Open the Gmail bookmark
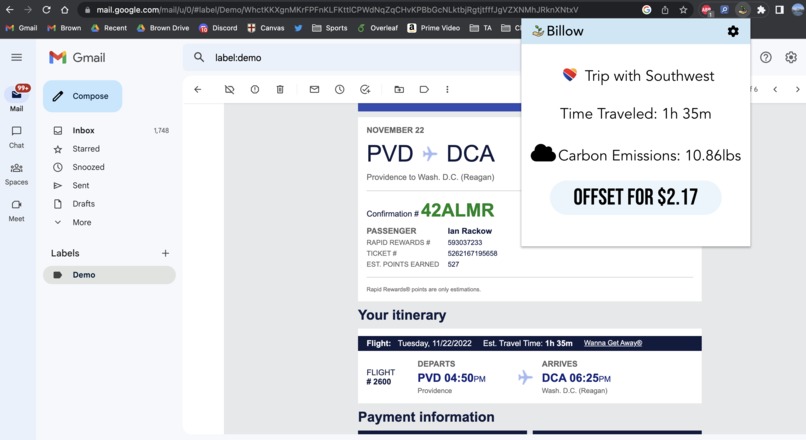Image resolution: width=806 pixels, height=440 pixels. [x=21, y=28]
